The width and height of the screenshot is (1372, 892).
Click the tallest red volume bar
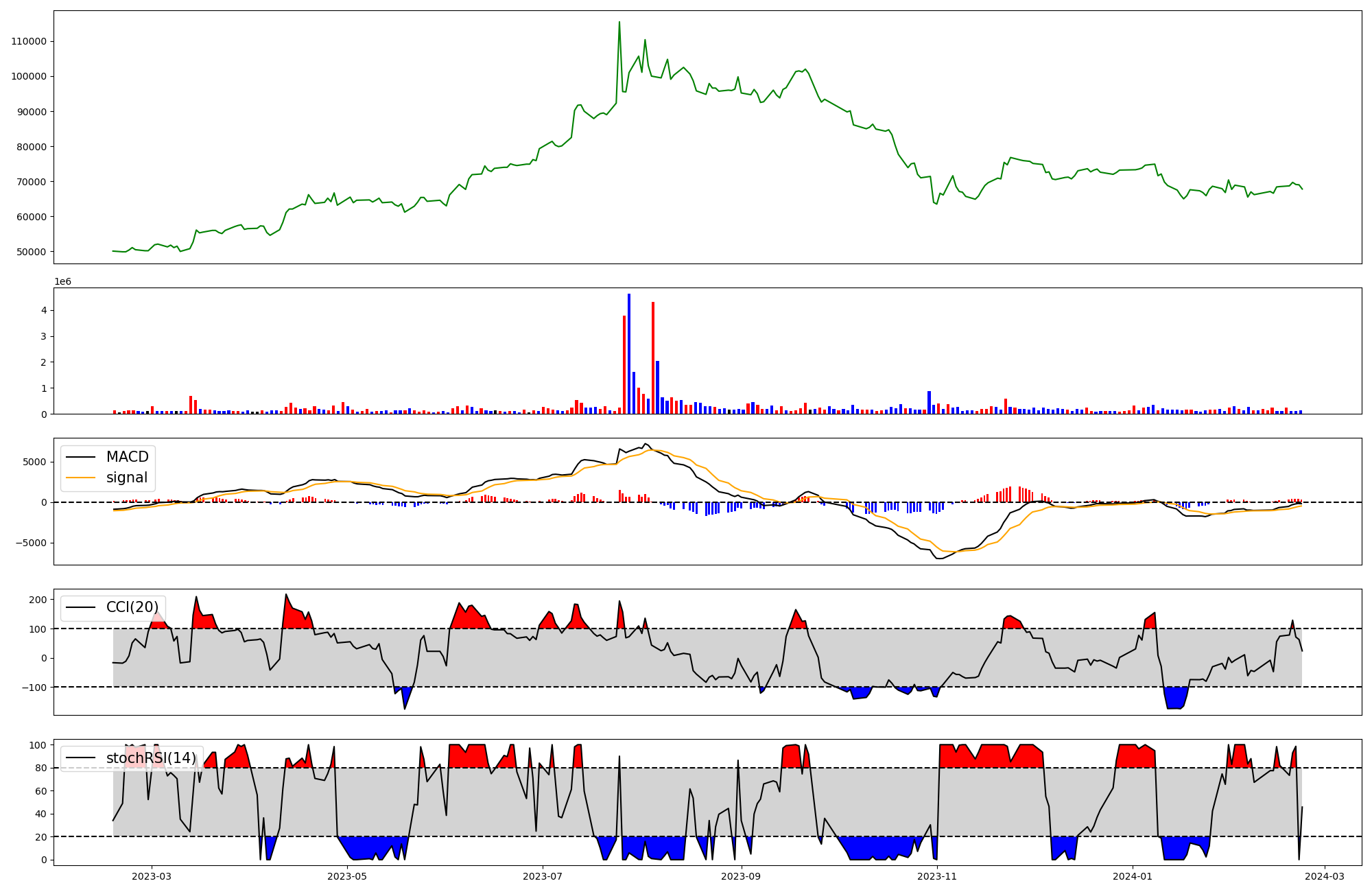[653, 357]
